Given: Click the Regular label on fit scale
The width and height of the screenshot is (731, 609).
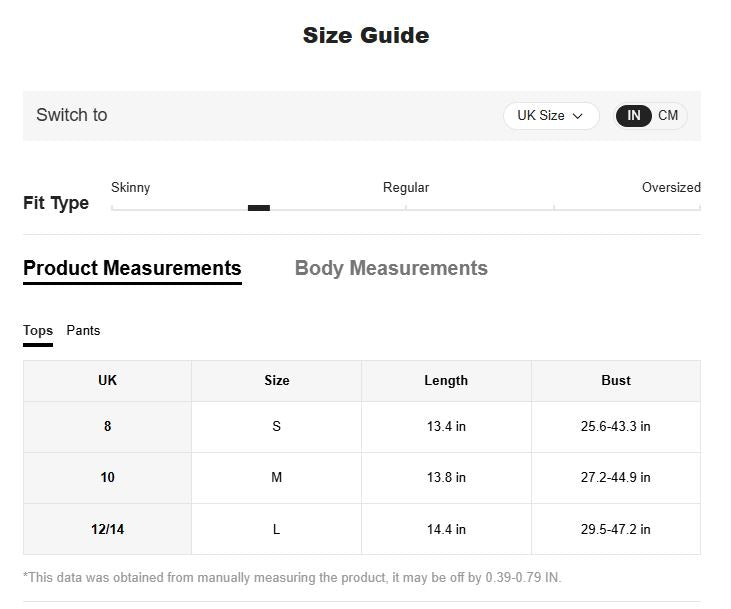Looking at the screenshot, I should pos(406,187).
